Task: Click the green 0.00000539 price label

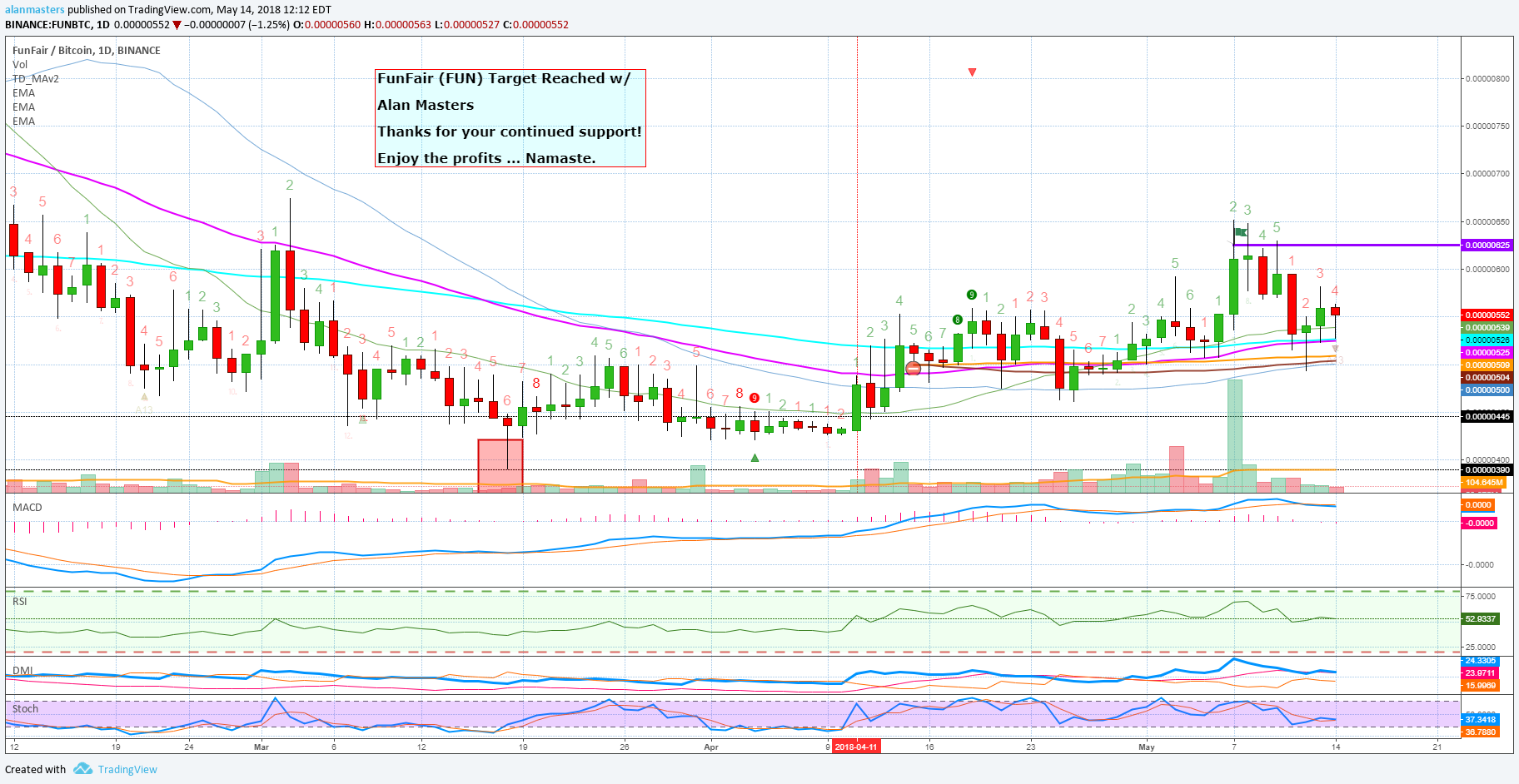Action: [1487, 328]
